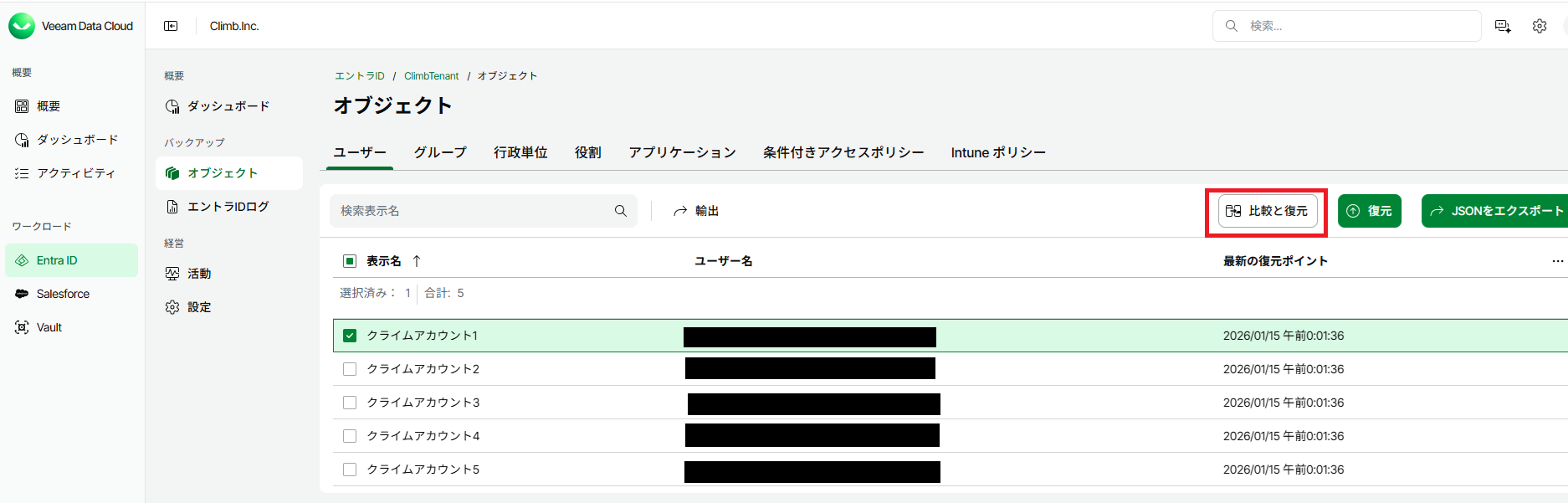Uncheck クライムアカウント1 row checkbox

point(350,335)
